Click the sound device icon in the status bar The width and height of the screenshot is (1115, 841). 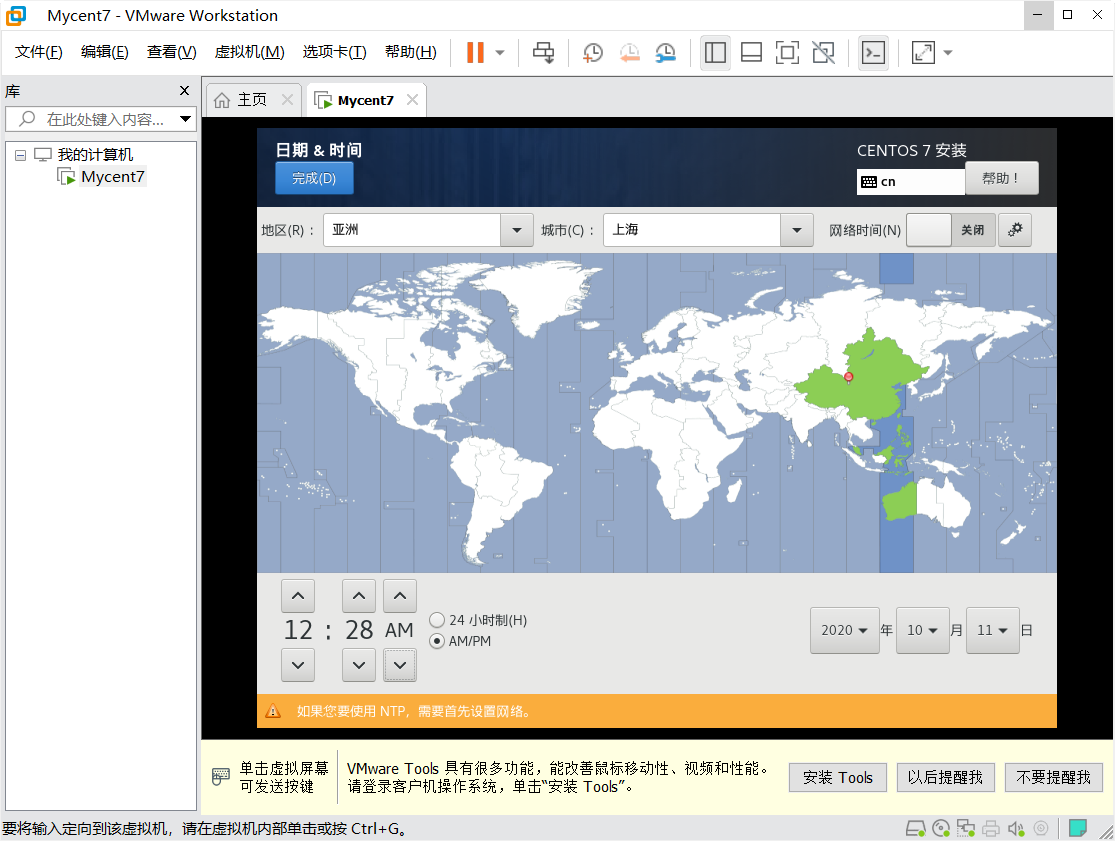tap(1015, 828)
